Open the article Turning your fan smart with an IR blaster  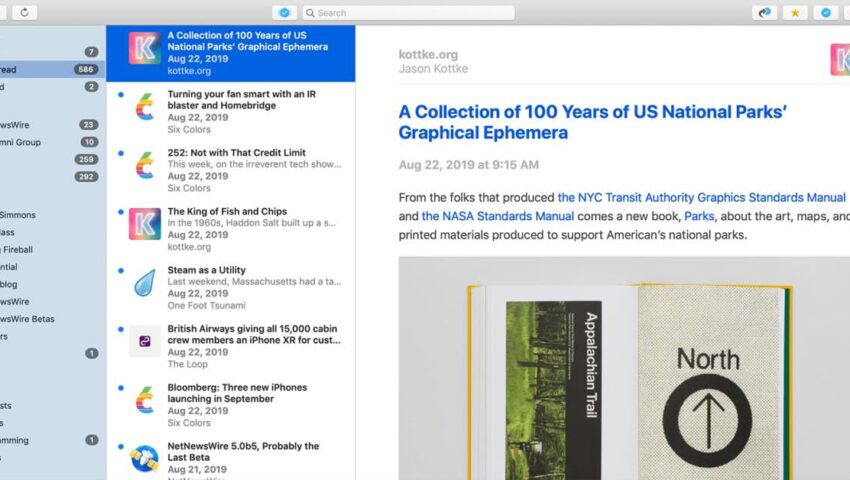pyautogui.click(x=231, y=111)
